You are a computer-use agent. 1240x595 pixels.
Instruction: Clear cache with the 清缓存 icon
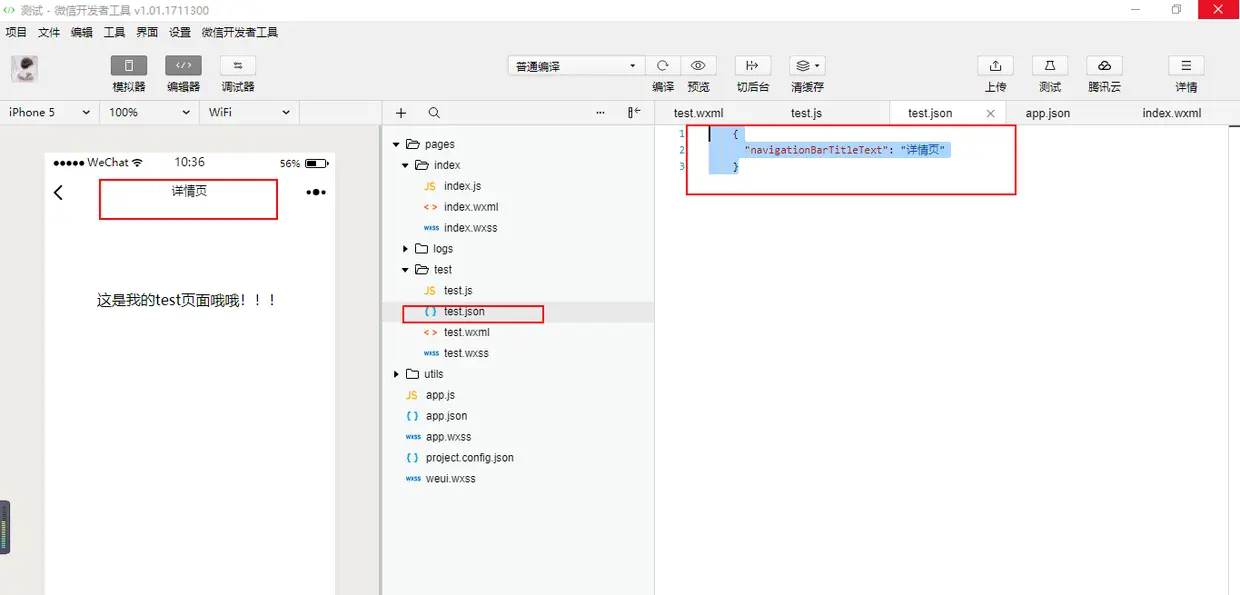coord(806,65)
